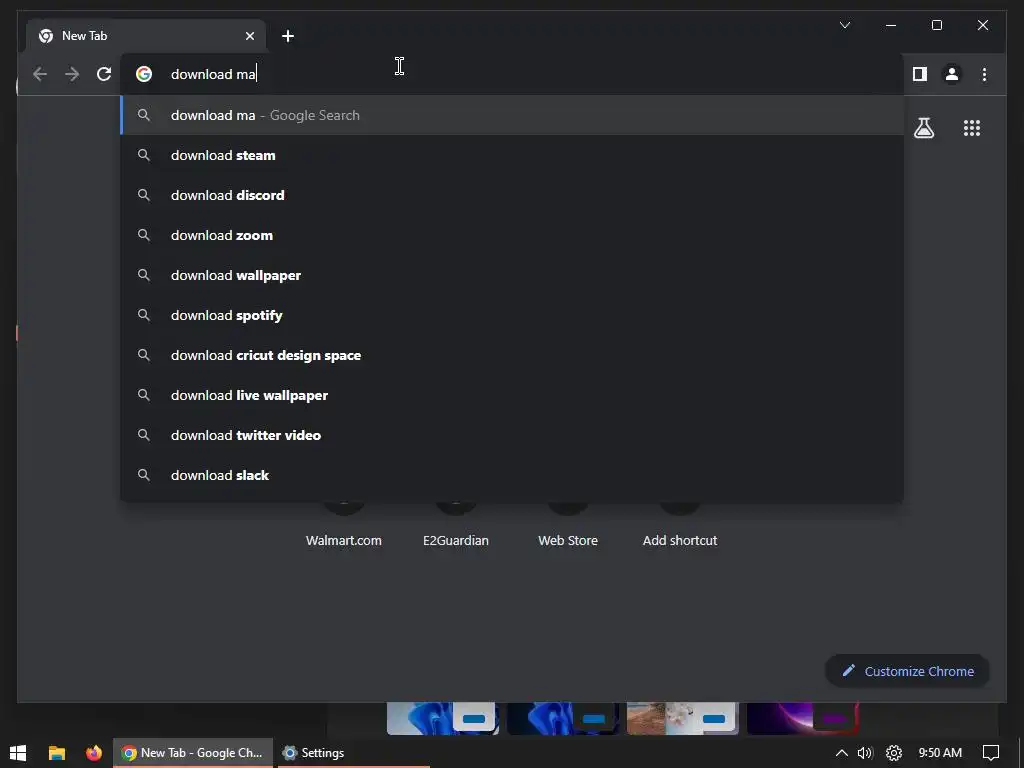Select the New Tab browser tab
1024x768 pixels.
[x=146, y=36]
